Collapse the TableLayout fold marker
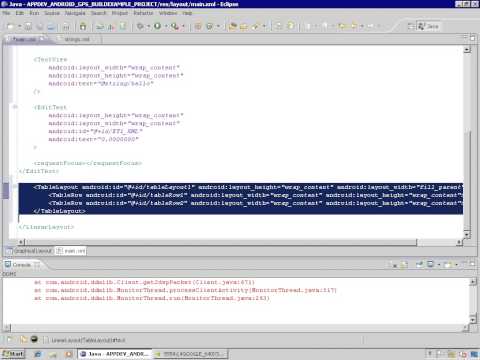480x360 pixels. [x=15, y=187]
